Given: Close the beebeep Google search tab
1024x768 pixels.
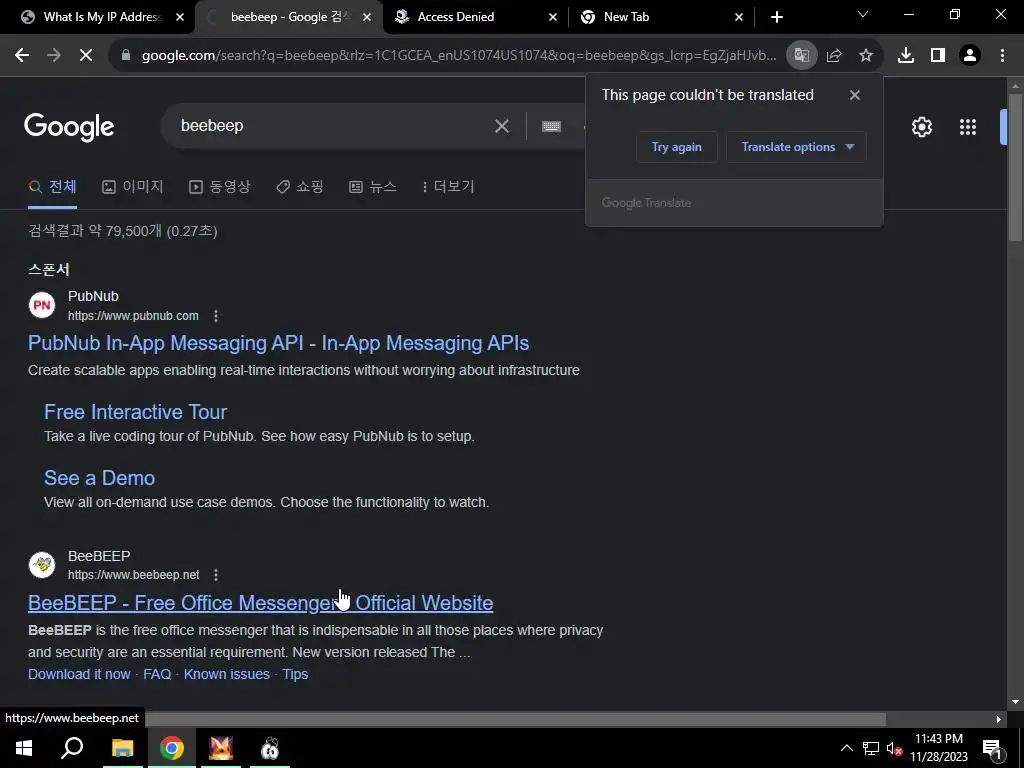Looking at the screenshot, I should point(367,18).
